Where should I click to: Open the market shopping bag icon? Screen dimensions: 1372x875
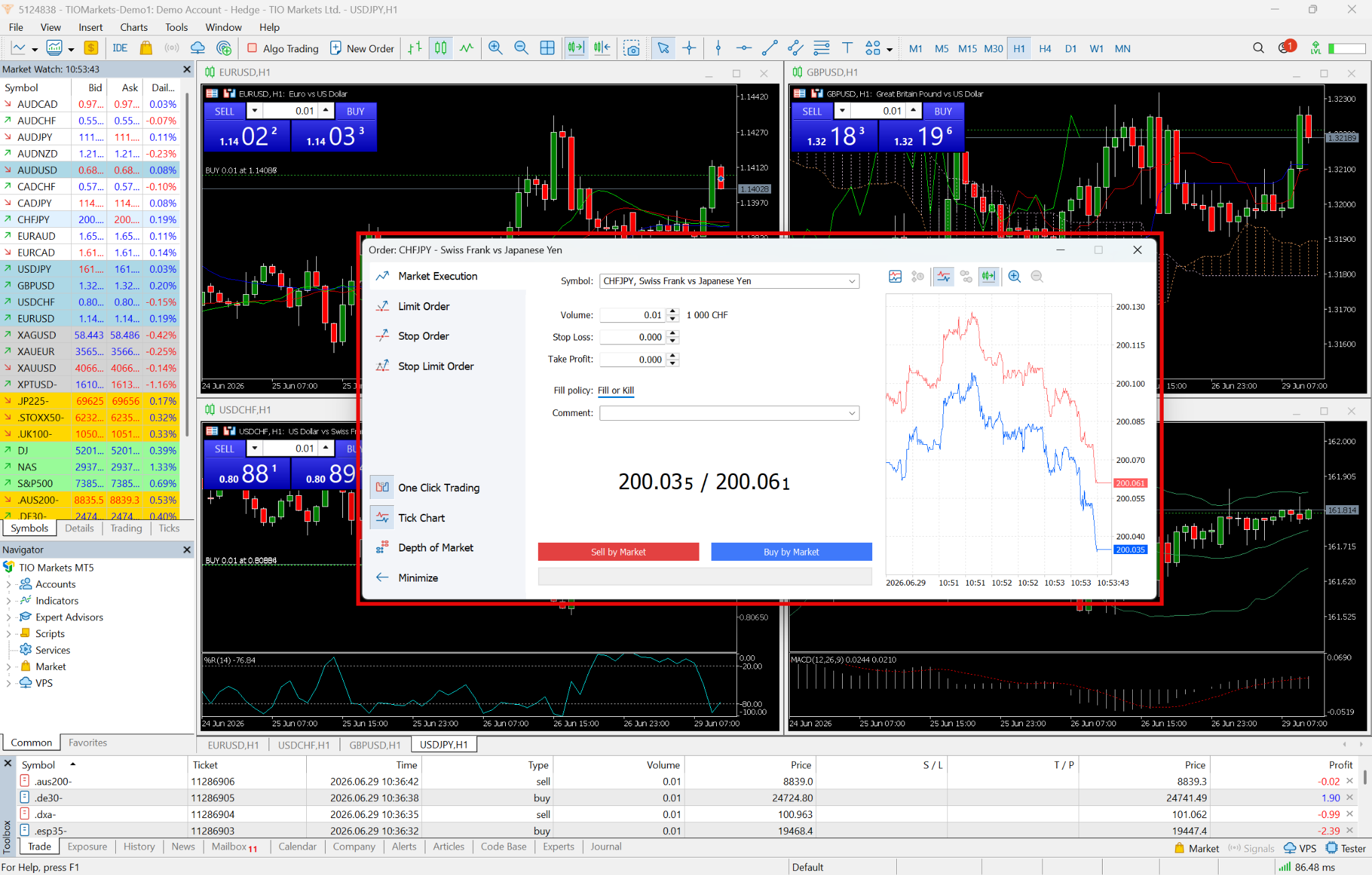(x=146, y=48)
